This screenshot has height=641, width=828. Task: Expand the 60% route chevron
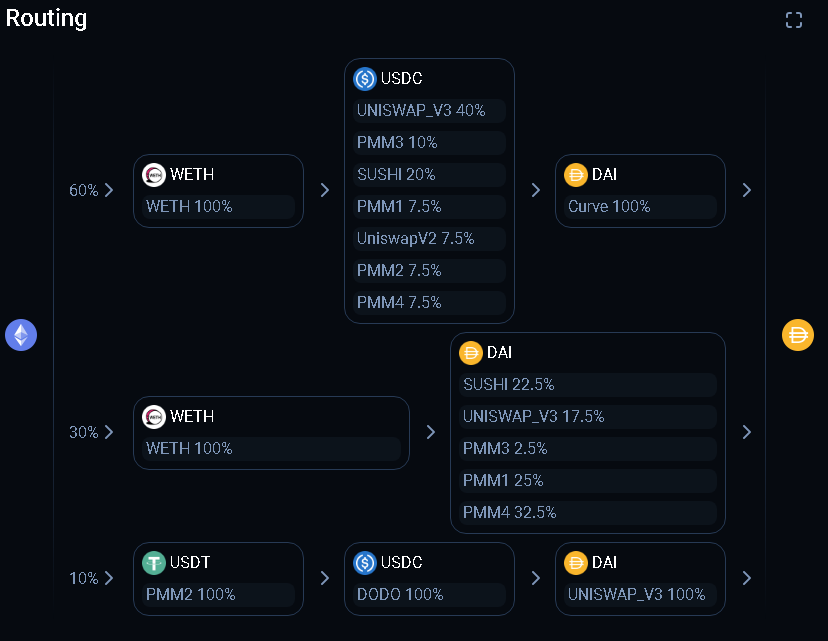tap(109, 190)
